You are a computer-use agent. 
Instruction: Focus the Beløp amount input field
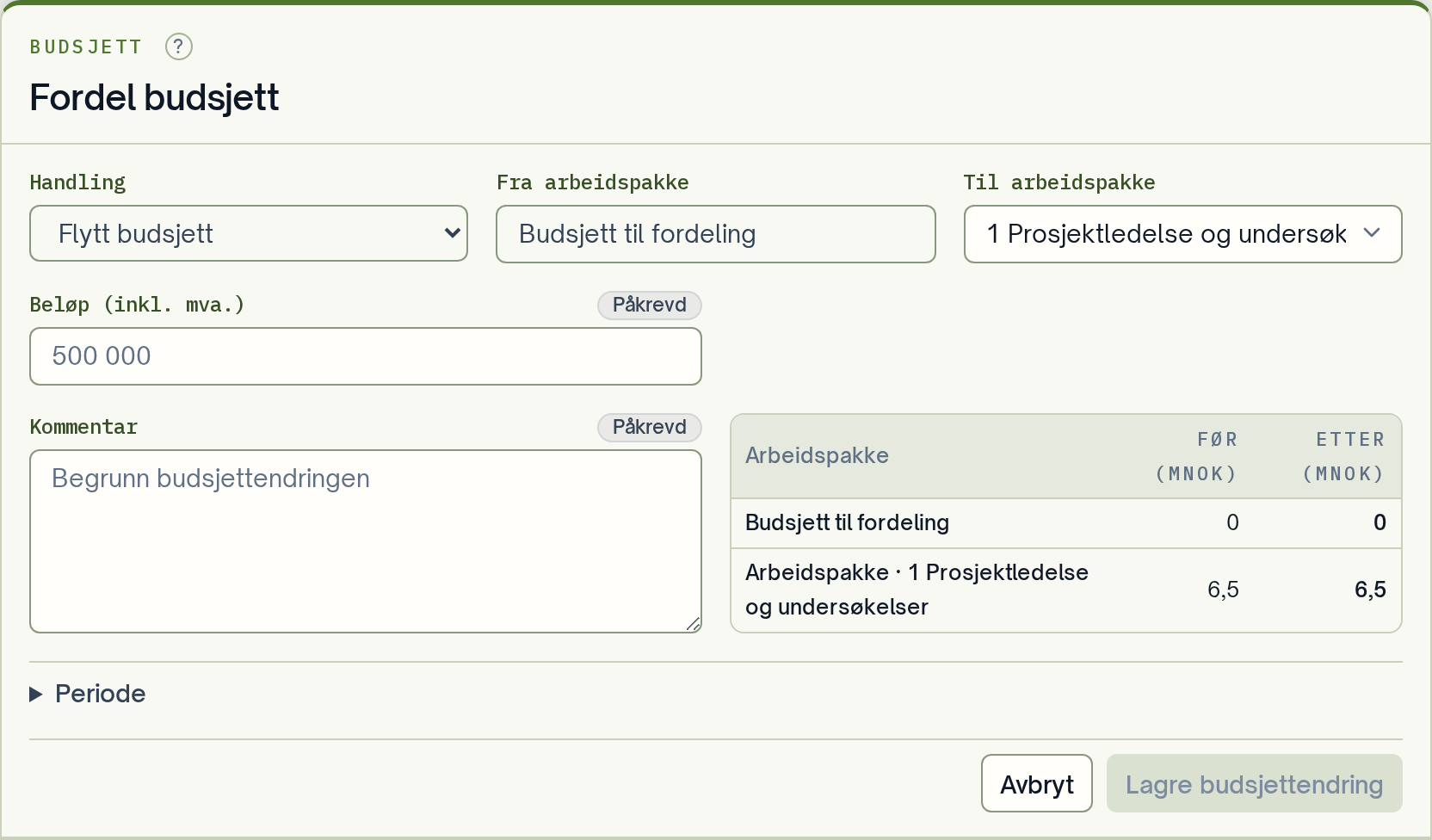(x=366, y=356)
